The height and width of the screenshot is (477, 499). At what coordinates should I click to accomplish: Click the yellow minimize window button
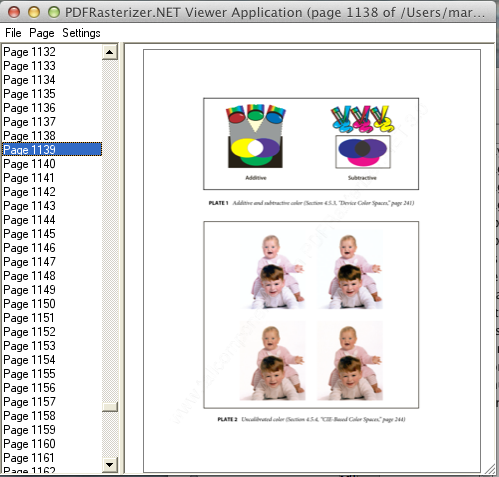coord(34,12)
